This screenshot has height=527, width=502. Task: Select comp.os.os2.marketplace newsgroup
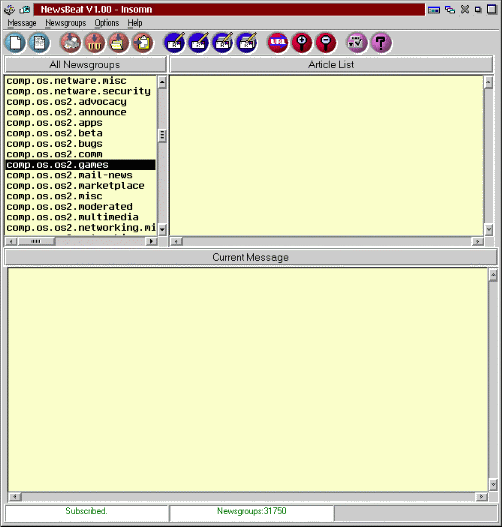coord(80,186)
